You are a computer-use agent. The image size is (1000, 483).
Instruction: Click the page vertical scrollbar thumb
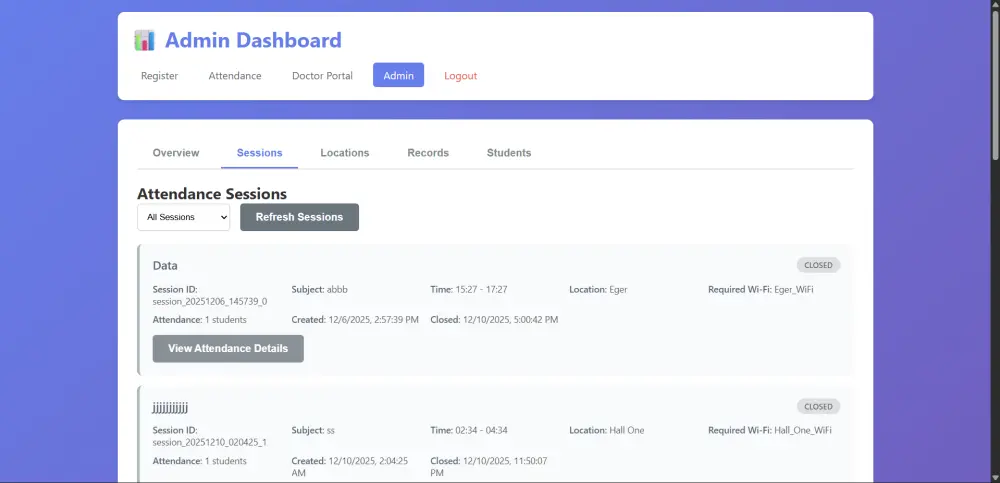996,83
